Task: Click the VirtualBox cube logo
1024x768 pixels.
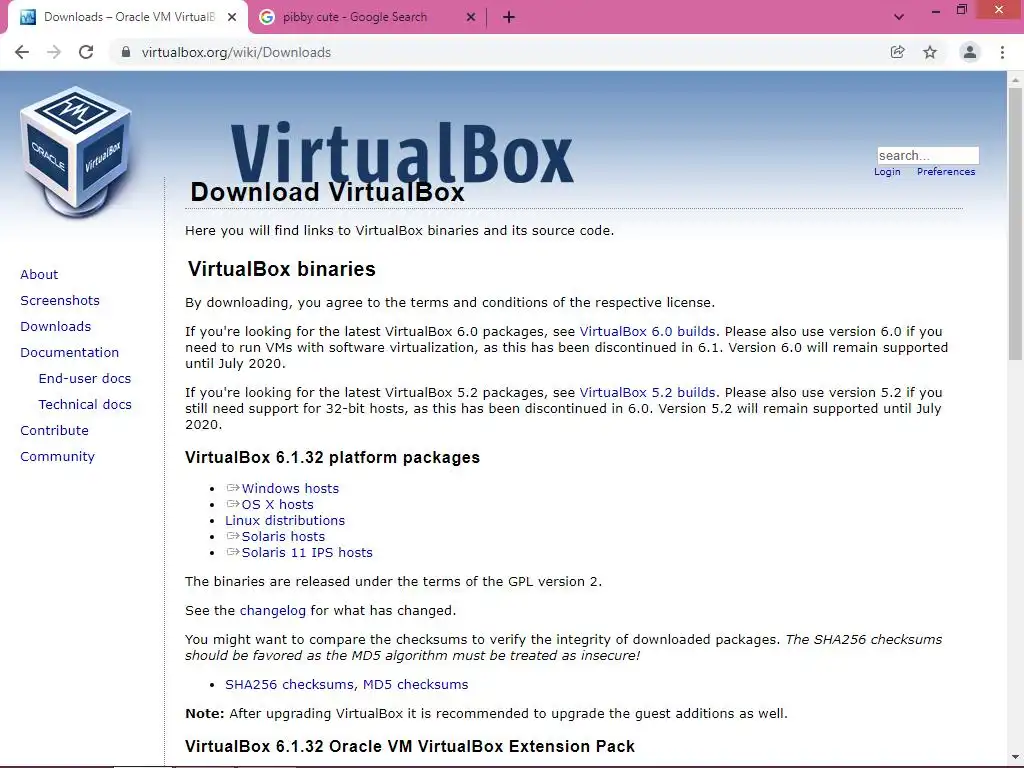Action: tap(76, 152)
